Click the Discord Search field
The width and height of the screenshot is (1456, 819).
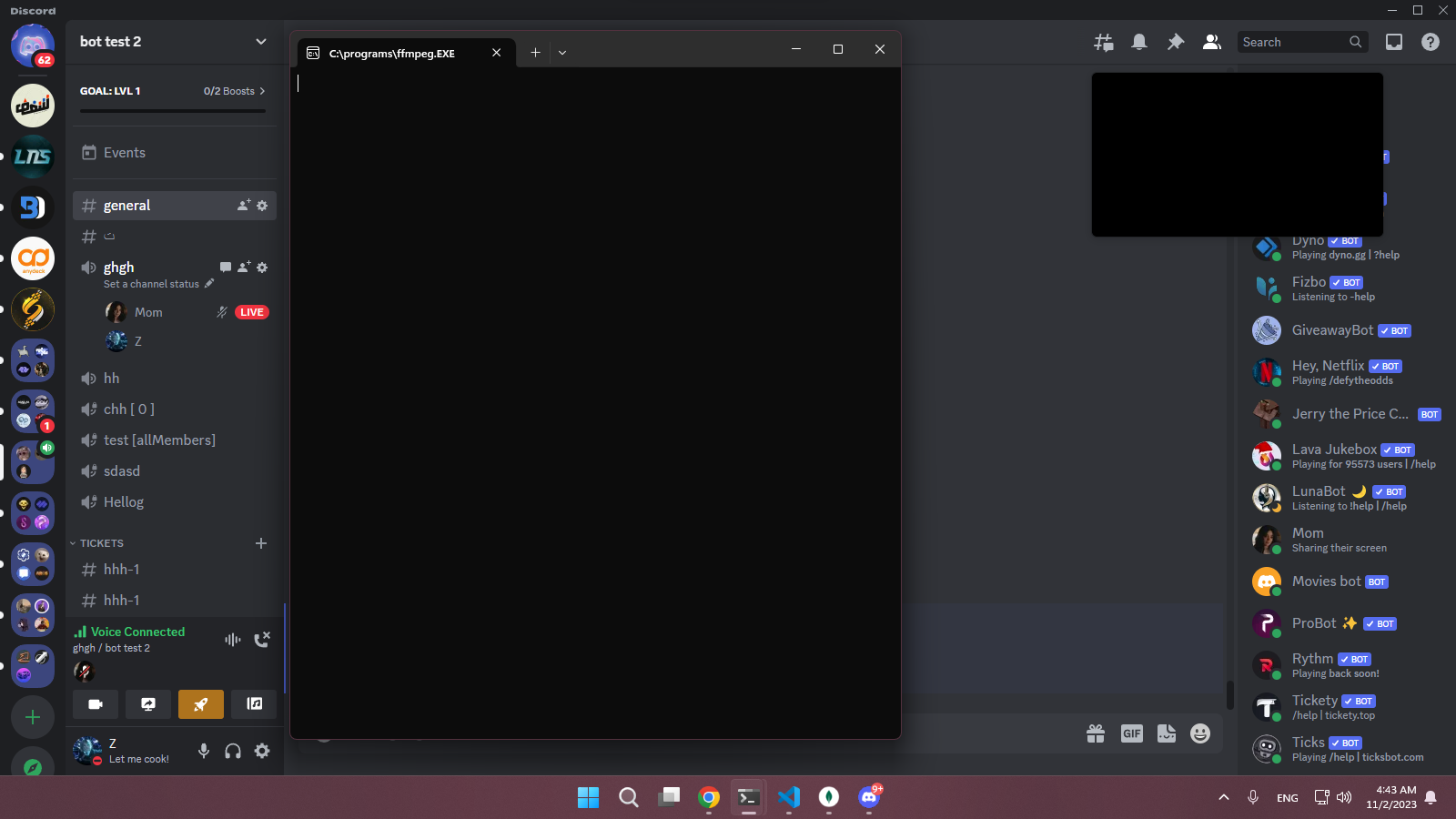click(x=1302, y=42)
